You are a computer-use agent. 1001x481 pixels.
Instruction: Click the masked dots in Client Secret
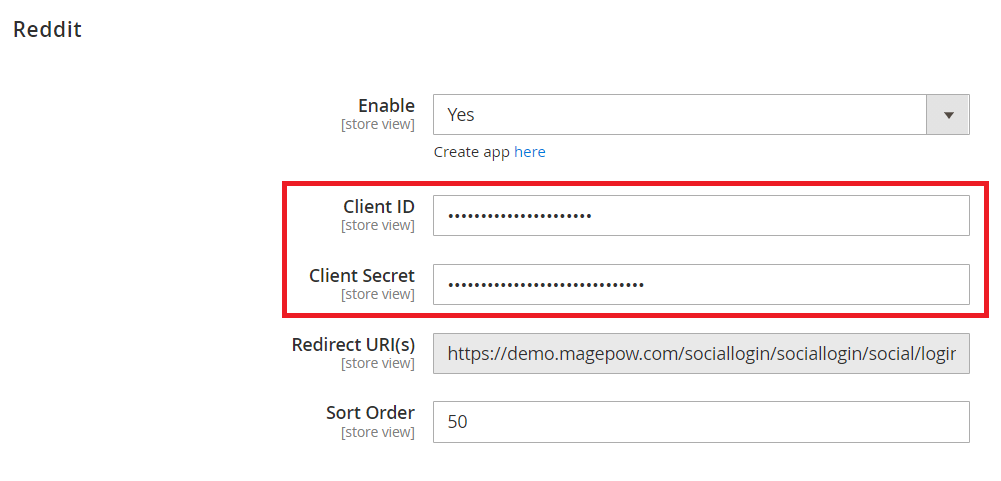pyautogui.click(x=546, y=285)
